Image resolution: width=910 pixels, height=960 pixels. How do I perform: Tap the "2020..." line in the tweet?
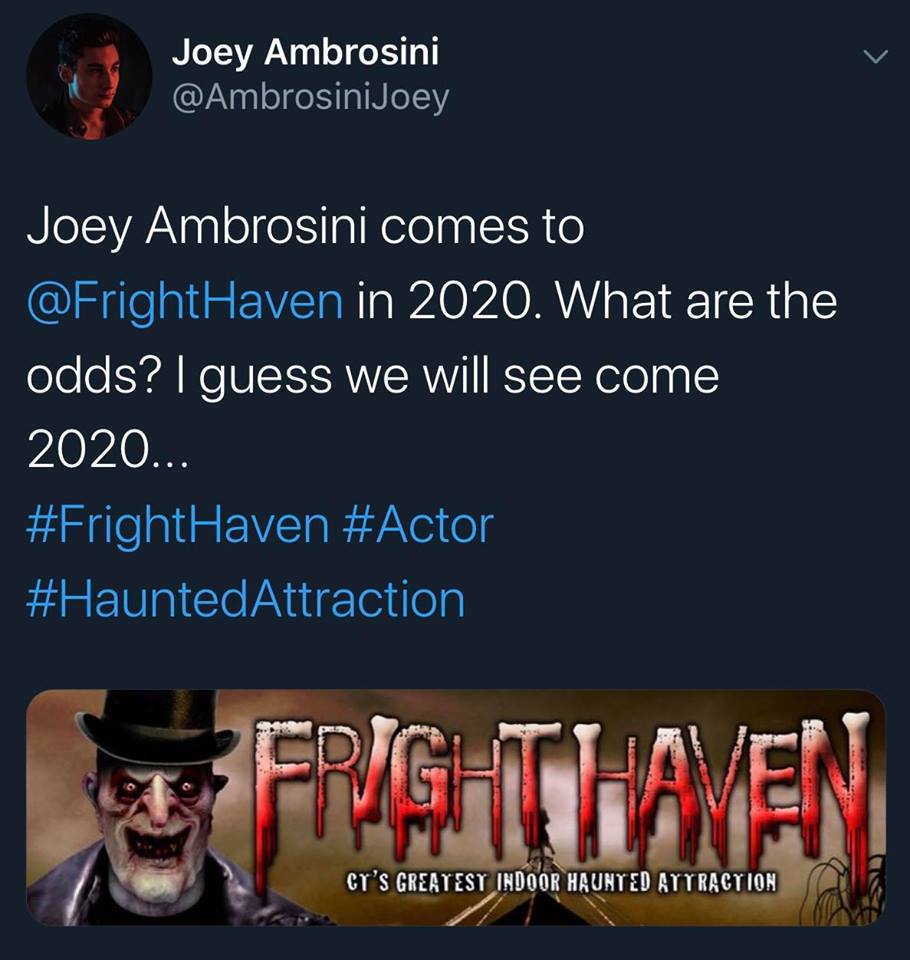click(106, 451)
